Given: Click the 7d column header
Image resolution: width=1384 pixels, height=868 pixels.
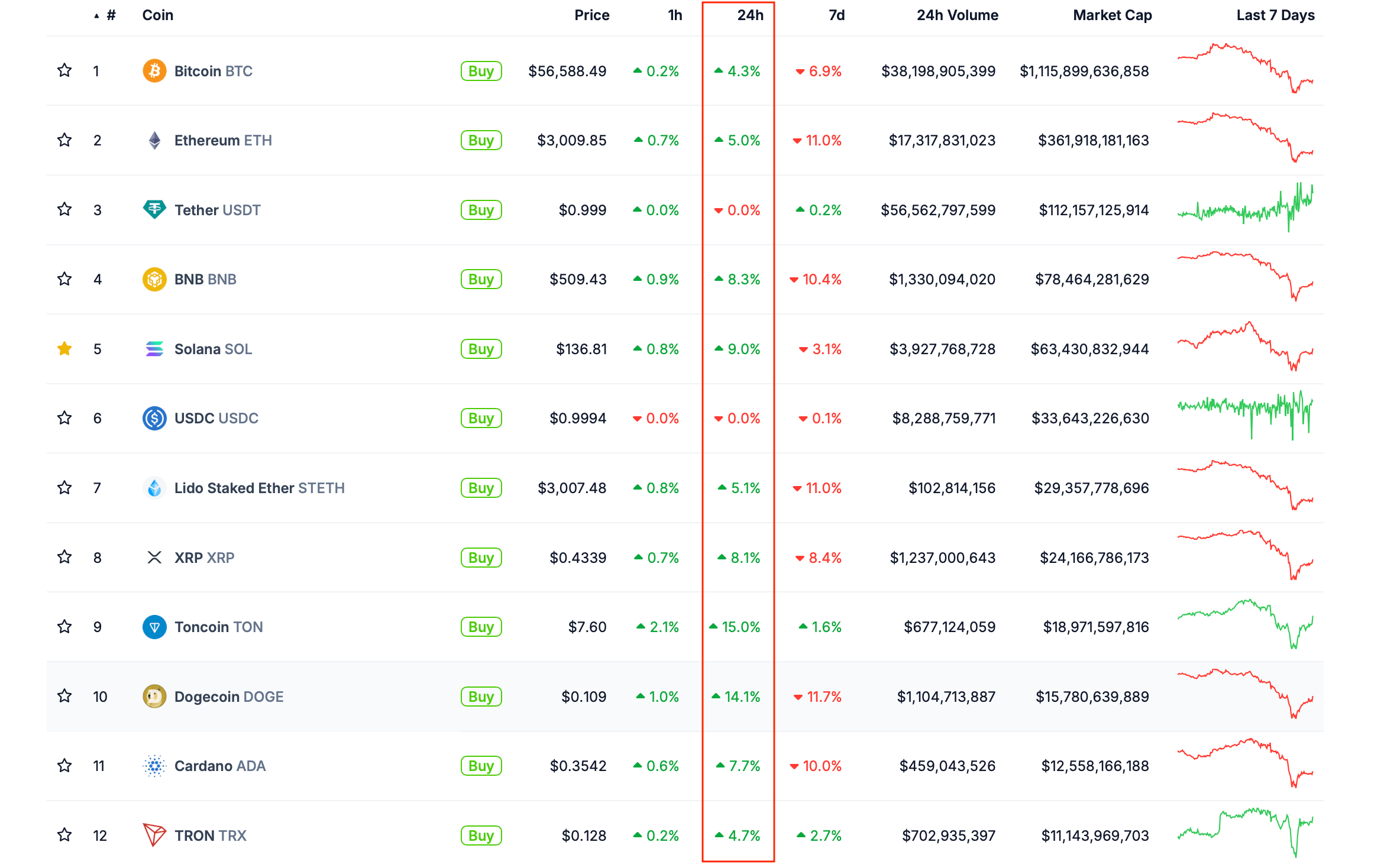Looking at the screenshot, I should pyautogui.click(x=836, y=15).
